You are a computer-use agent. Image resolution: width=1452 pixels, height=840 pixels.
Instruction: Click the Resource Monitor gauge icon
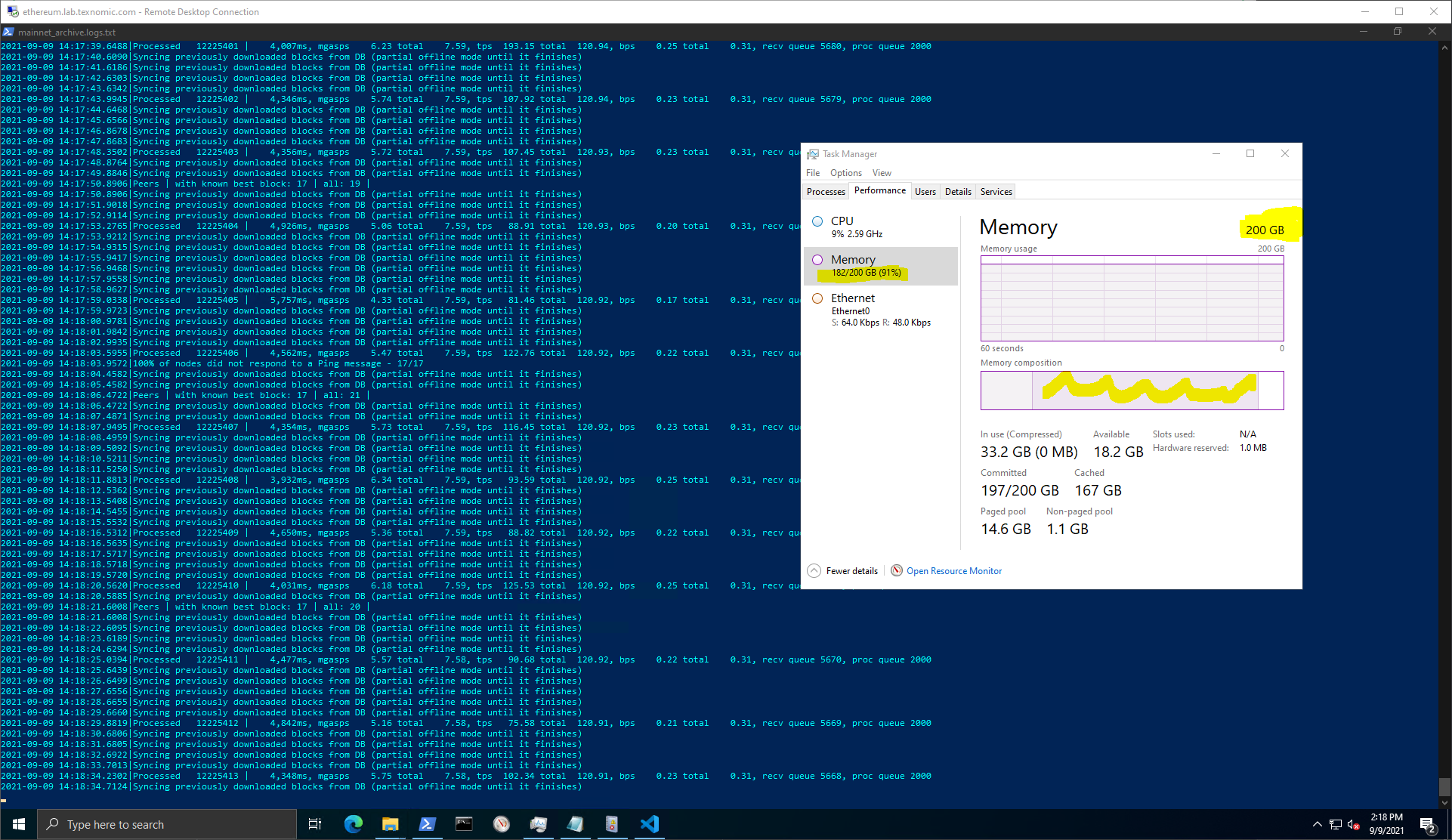point(896,570)
